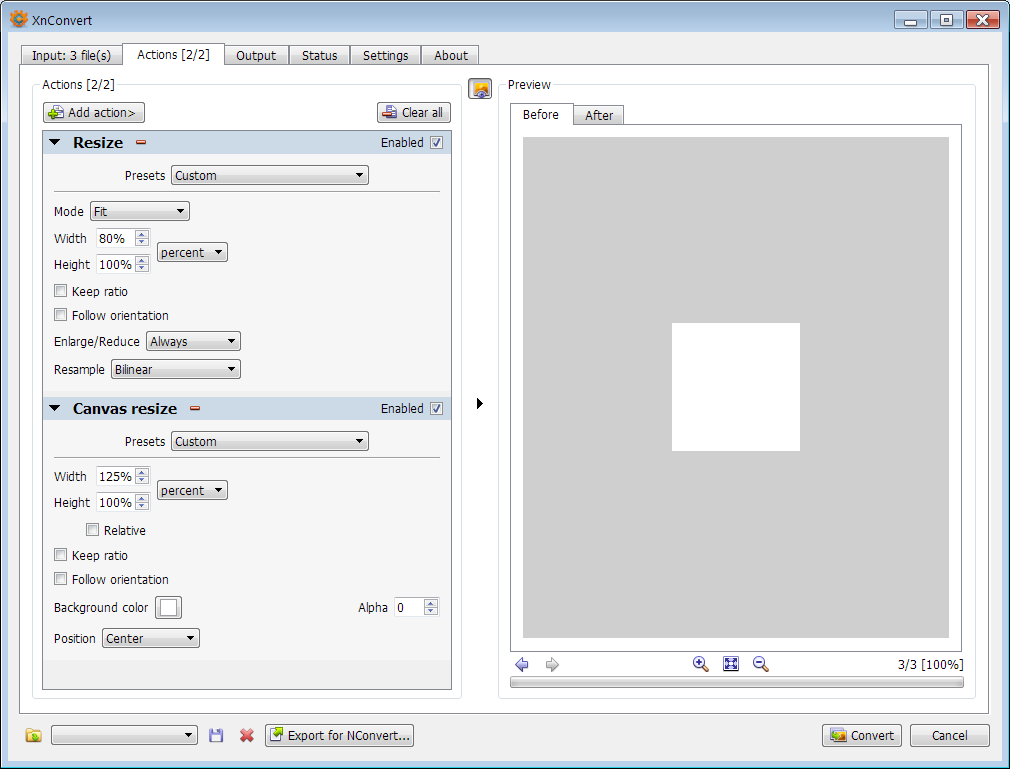
Task: Switch to the Output tab
Action: [x=256, y=56]
